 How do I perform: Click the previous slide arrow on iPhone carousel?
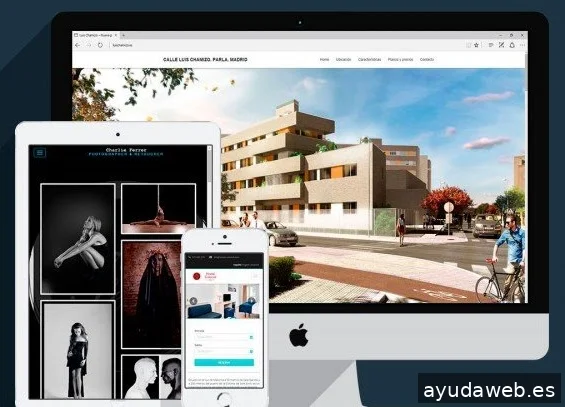[193, 301]
